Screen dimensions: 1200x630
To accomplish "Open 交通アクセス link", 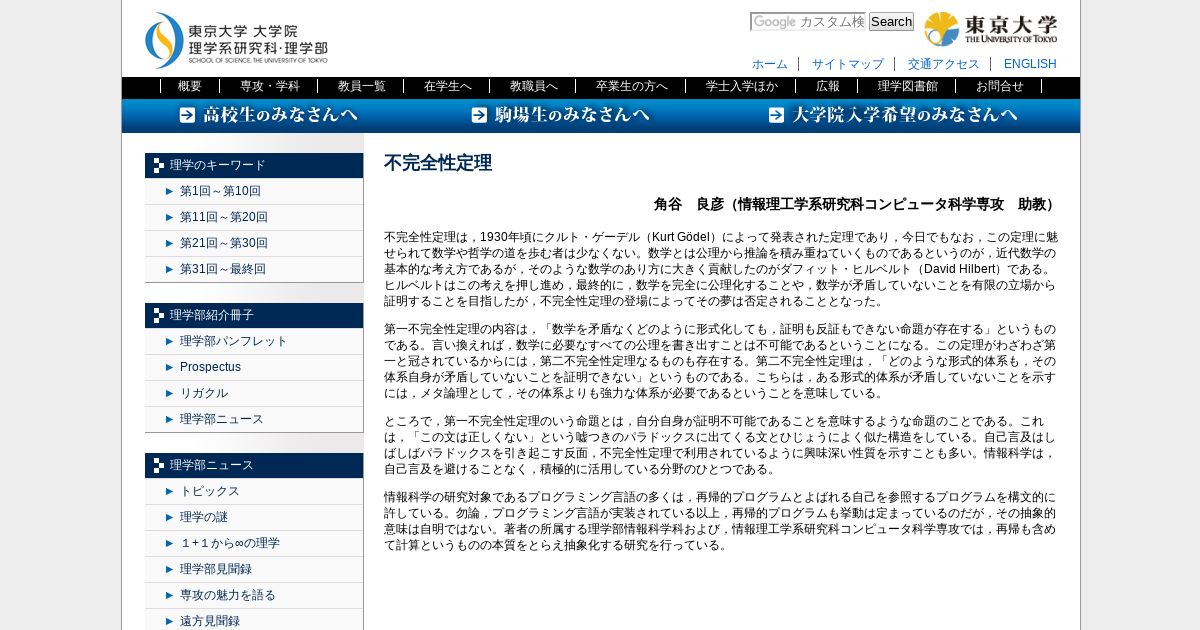I will (x=944, y=64).
